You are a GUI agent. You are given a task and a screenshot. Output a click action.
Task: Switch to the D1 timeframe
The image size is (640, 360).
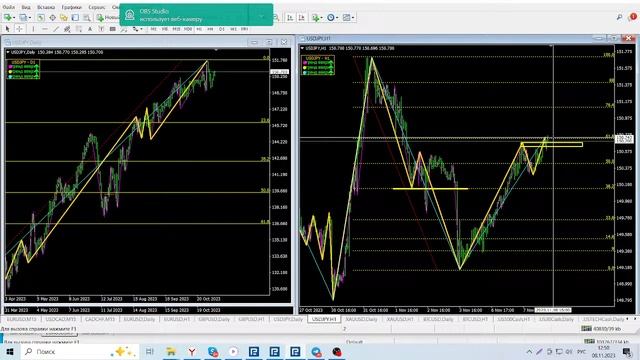click(x=222, y=29)
